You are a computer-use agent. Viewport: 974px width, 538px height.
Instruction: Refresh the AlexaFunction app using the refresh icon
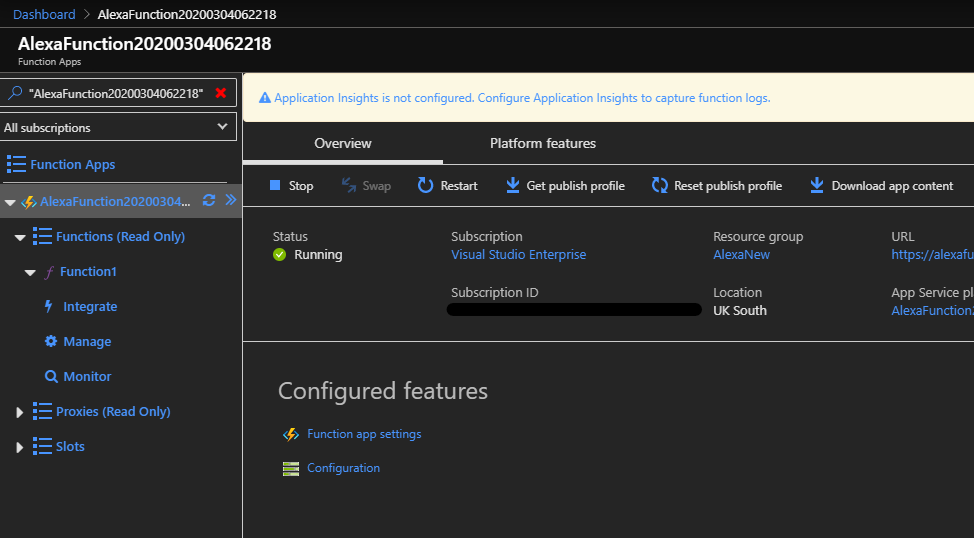(209, 200)
